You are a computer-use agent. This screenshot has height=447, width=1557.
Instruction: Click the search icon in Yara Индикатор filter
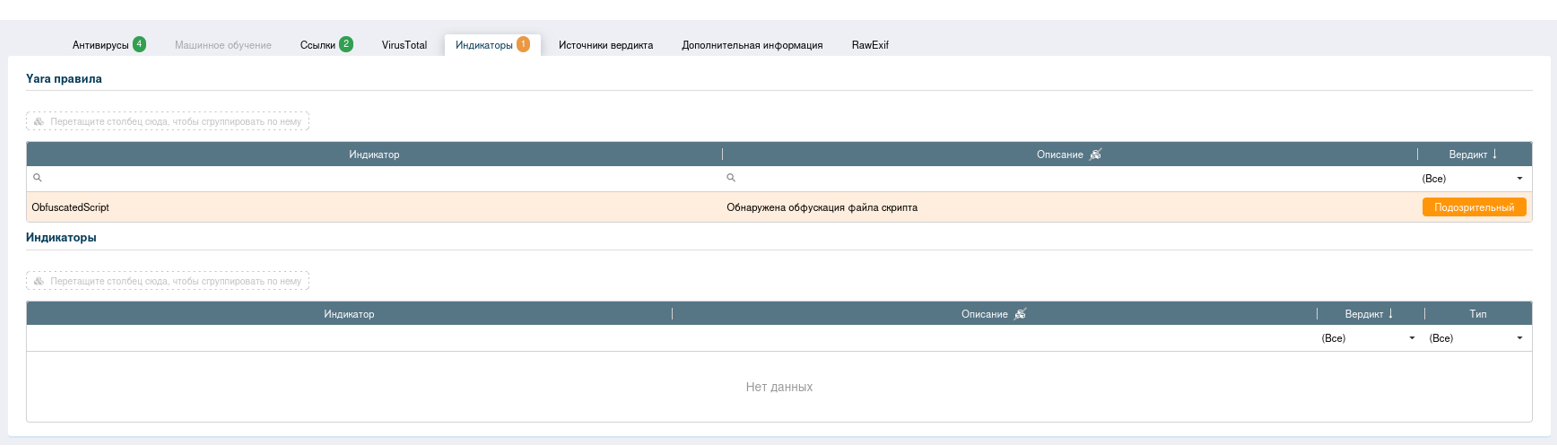(37, 178)
